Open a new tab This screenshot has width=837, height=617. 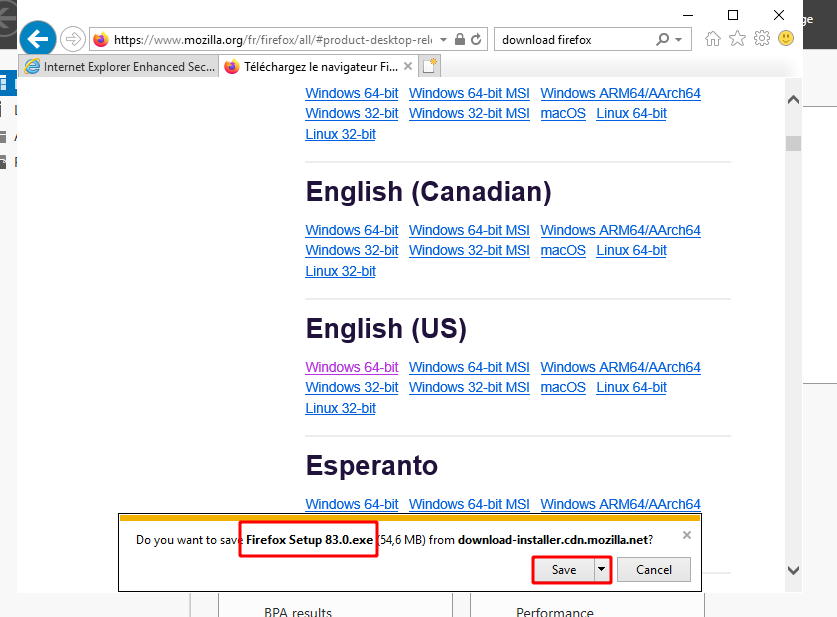point(430,66)
